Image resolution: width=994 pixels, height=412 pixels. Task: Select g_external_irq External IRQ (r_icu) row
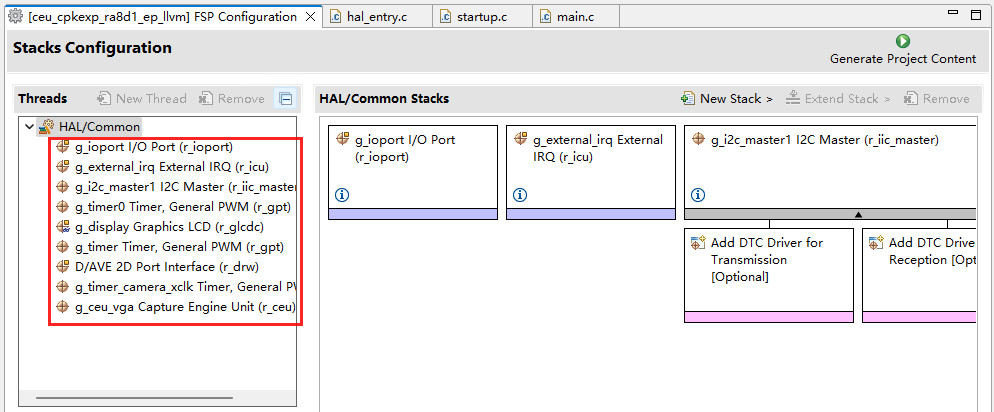[162, 167]
